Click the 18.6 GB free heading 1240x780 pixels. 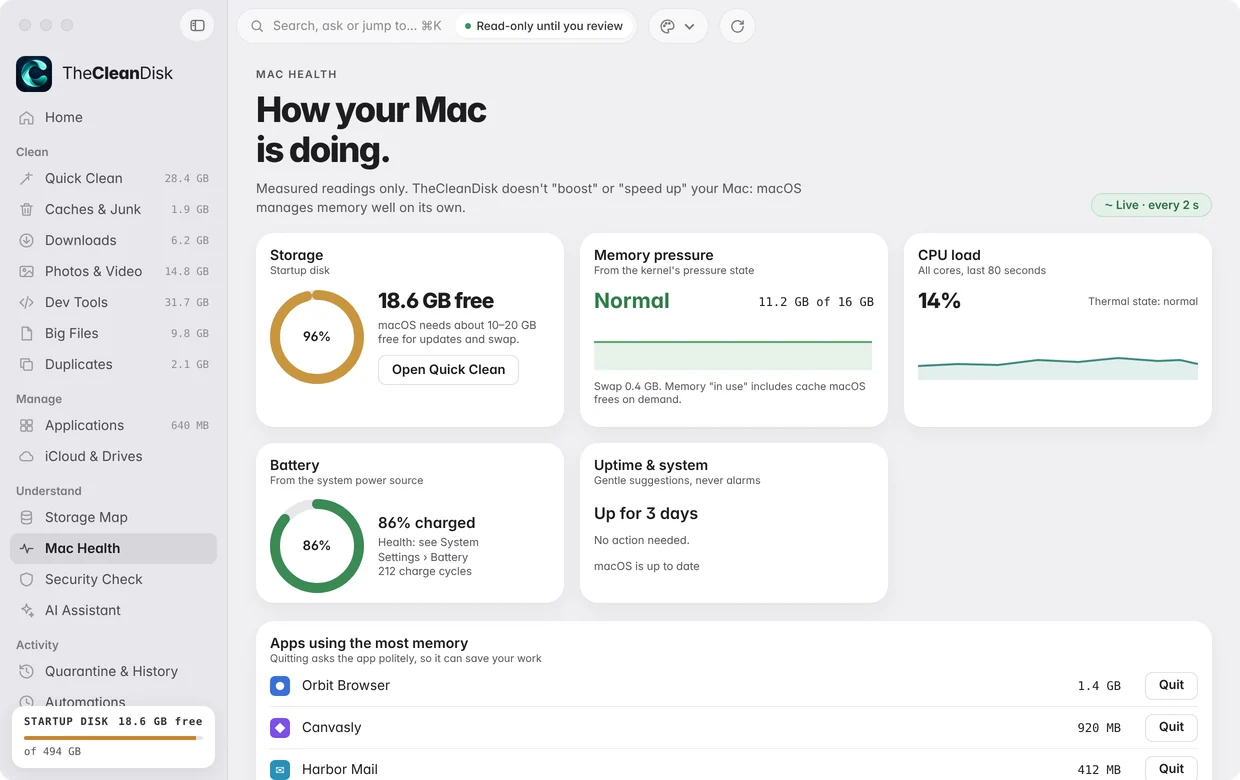coord(436,301)
